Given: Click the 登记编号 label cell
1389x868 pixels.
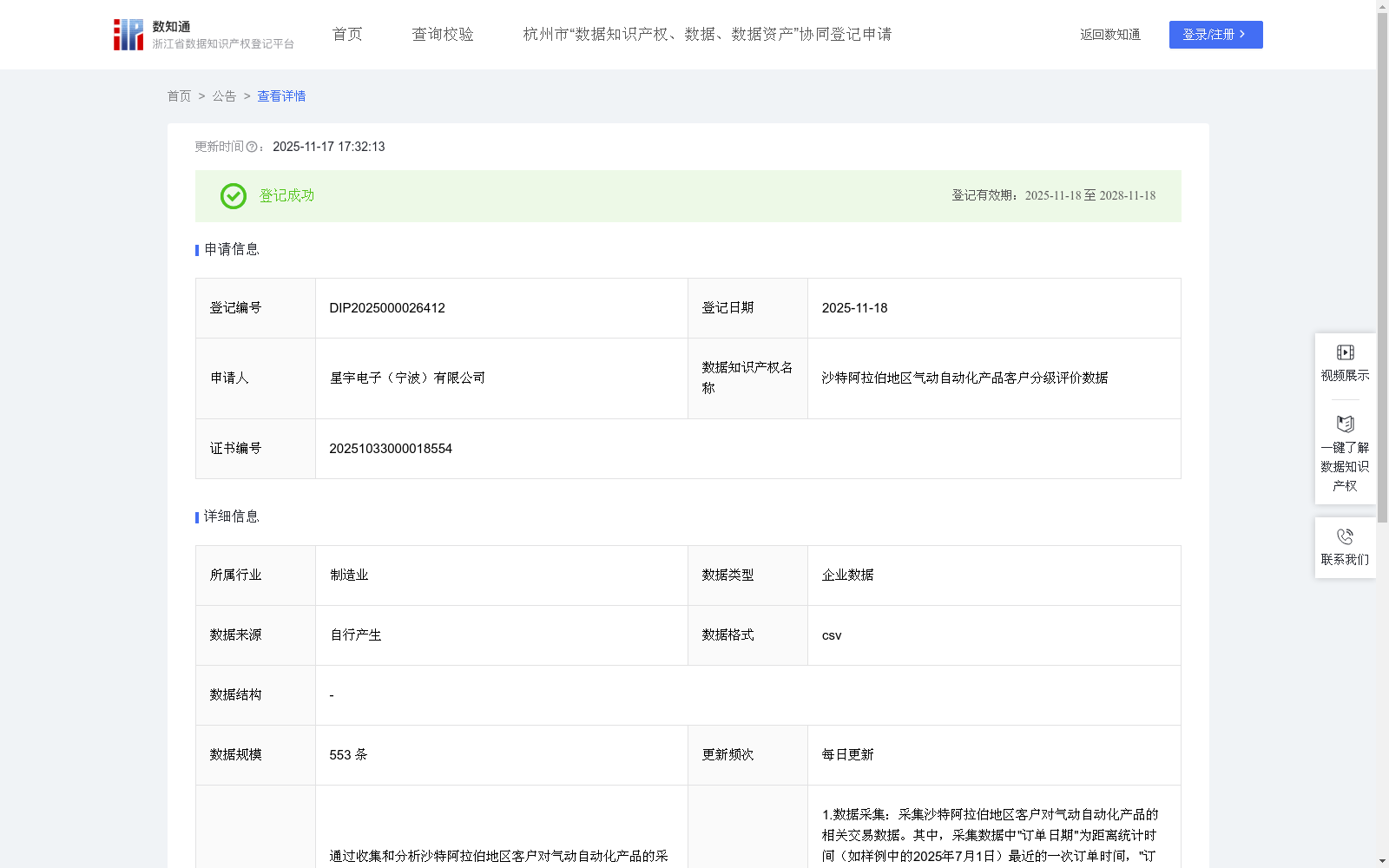Looking at the screenshot, I should 255,308.
